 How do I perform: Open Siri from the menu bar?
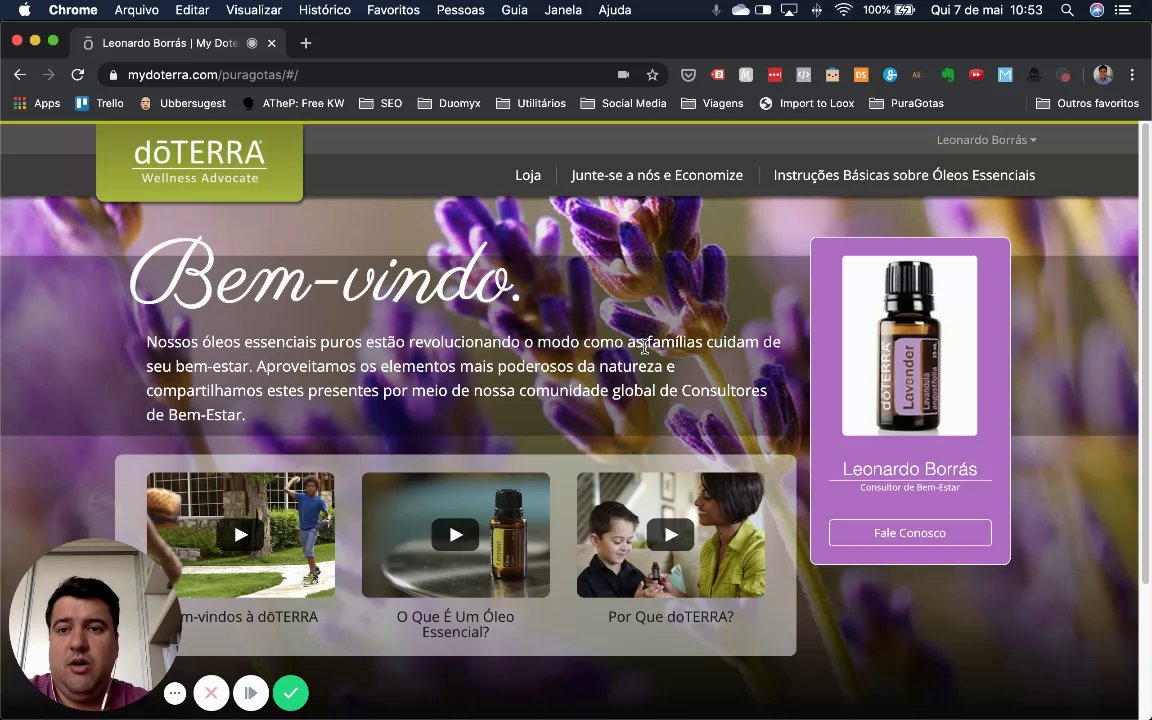1097,10
